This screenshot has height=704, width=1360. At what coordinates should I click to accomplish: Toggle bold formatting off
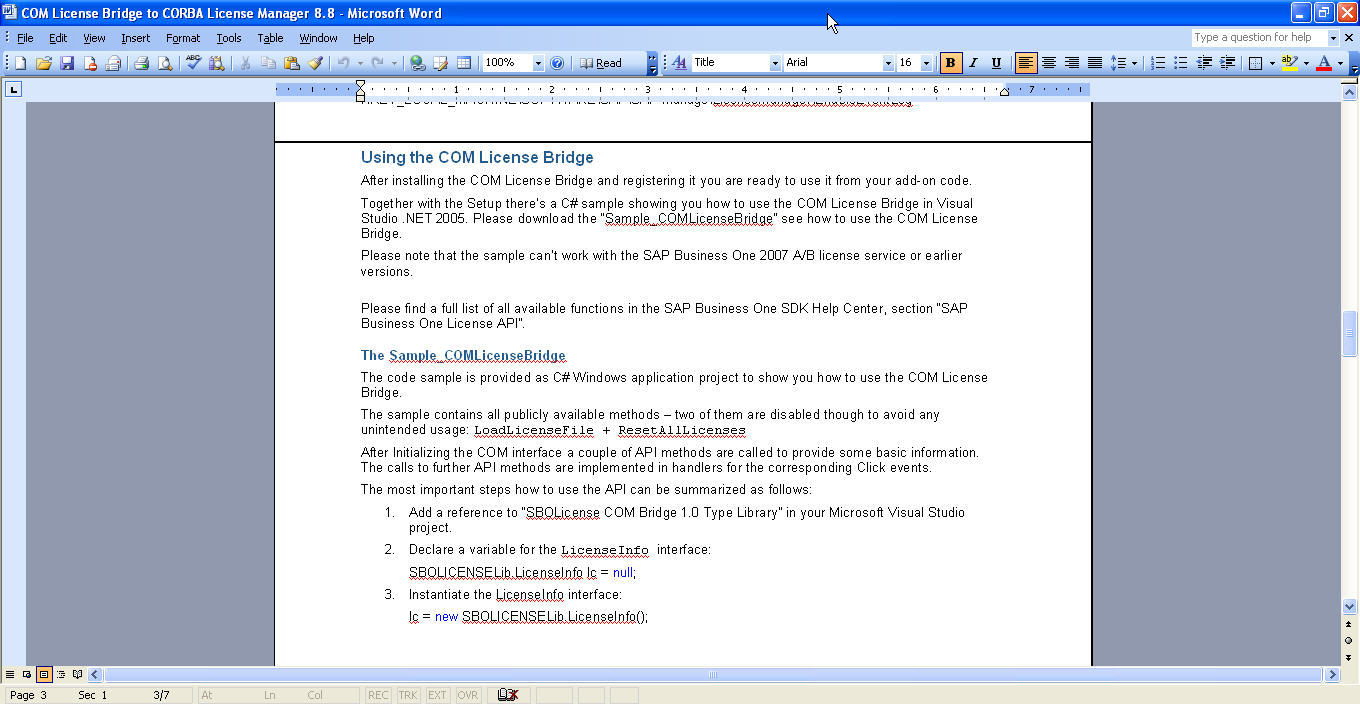point(950,62)
